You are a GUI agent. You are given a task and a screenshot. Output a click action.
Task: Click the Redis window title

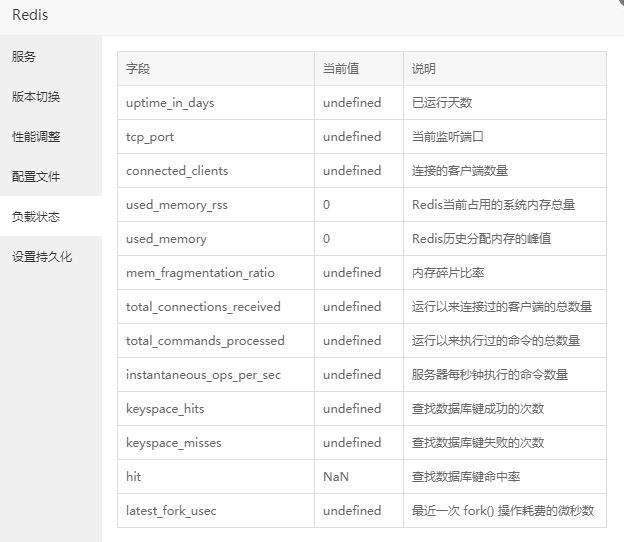pos(30,15)
